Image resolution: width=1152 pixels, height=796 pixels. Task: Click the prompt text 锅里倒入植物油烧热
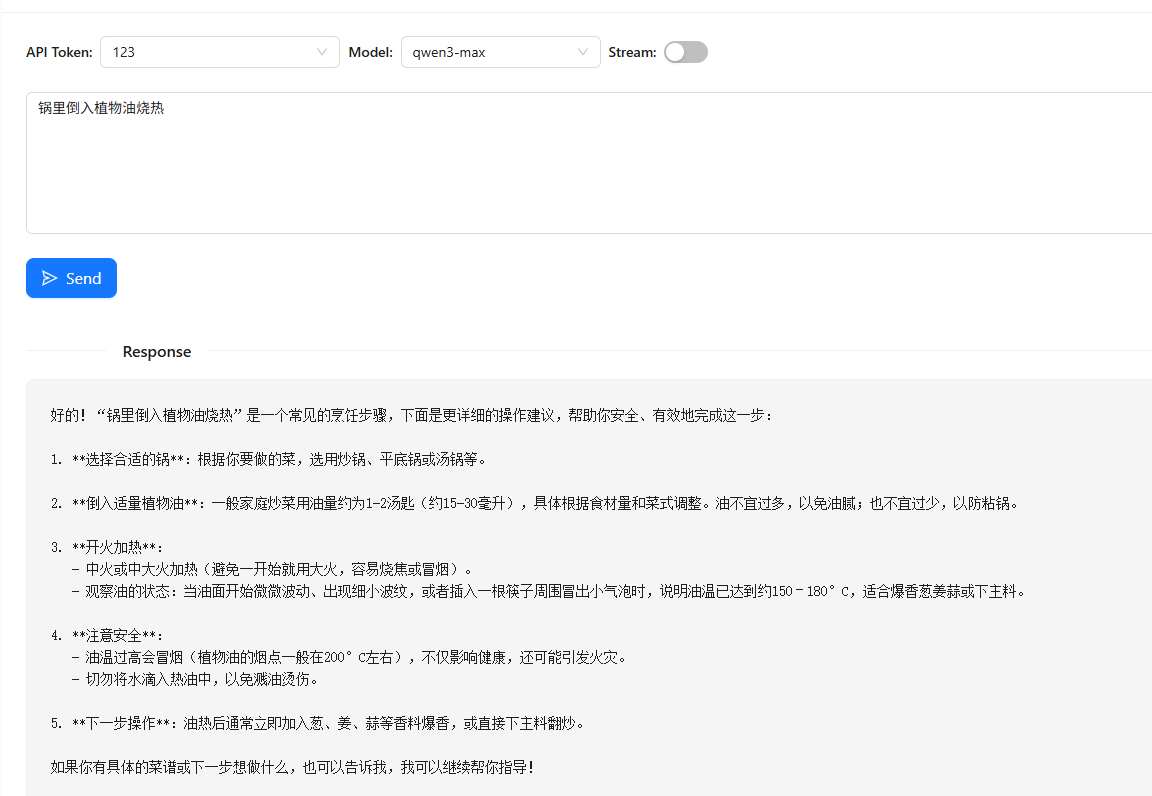click(101, 108)
